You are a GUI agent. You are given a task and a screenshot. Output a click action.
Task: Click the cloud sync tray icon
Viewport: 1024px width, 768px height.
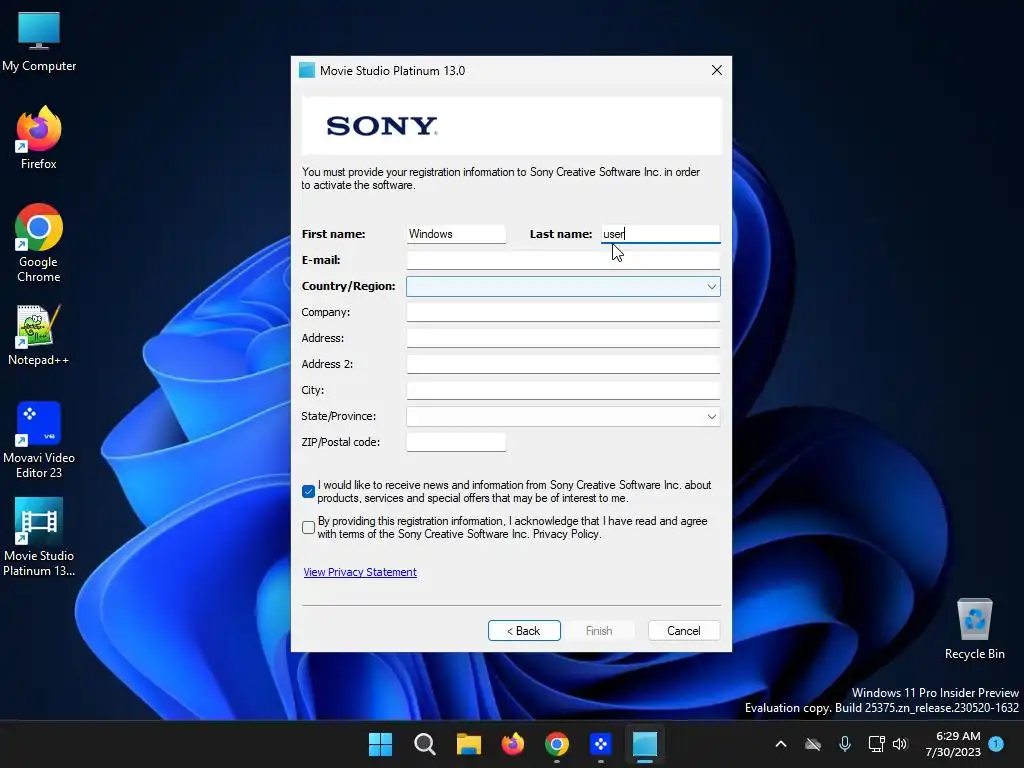[812, 744]
